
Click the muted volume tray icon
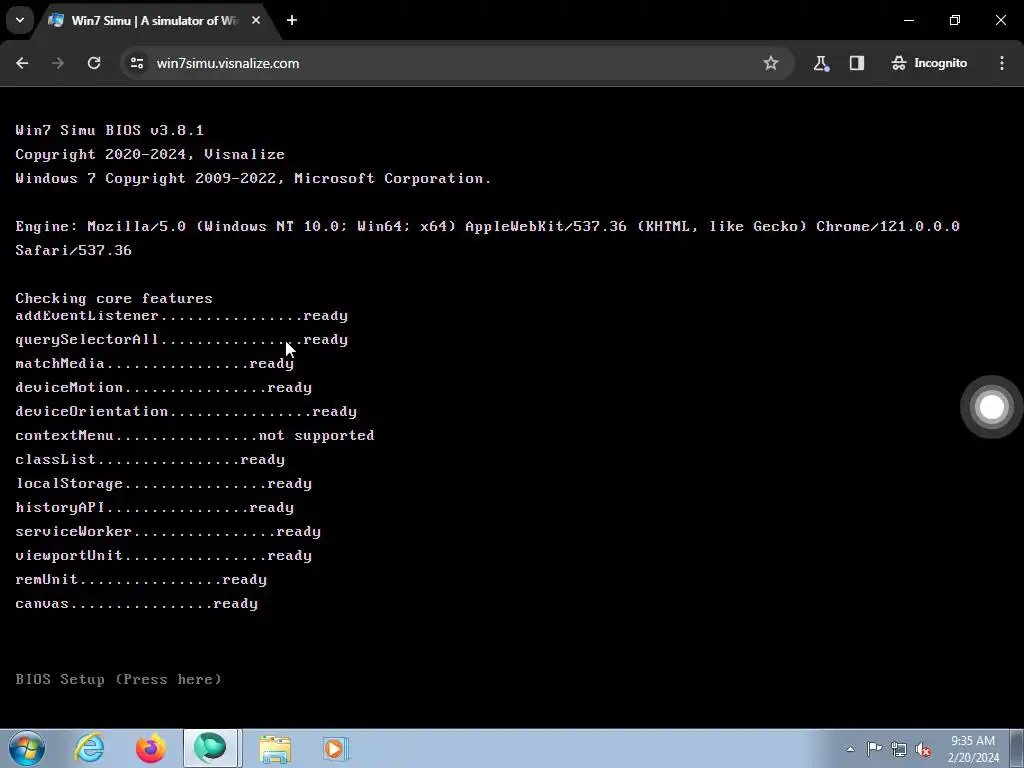tap(923, 749)
